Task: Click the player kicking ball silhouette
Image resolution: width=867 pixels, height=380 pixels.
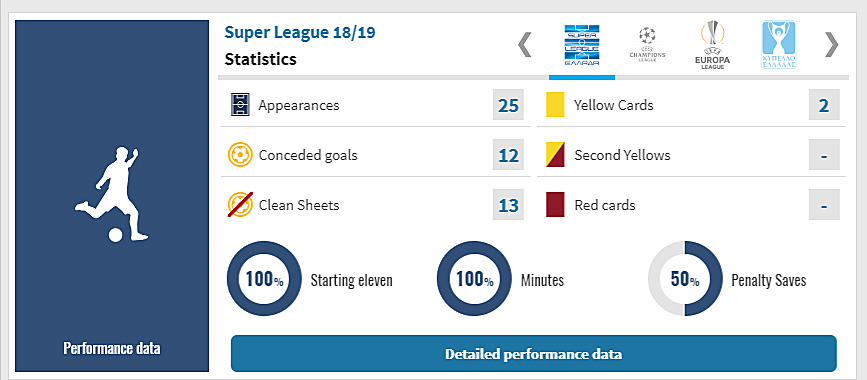Action: click(112, 194)
